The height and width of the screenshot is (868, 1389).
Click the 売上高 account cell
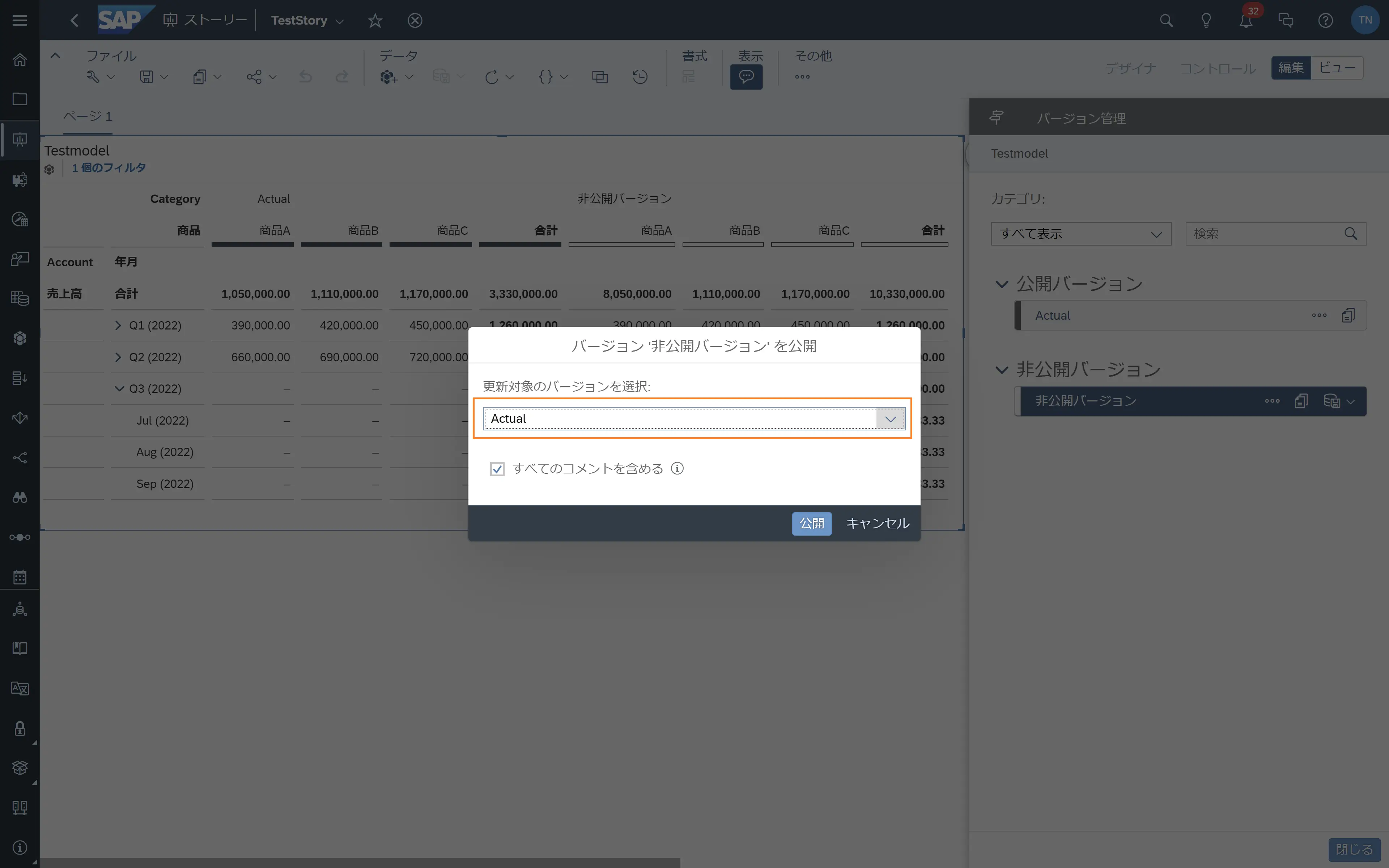coord(64,294)
